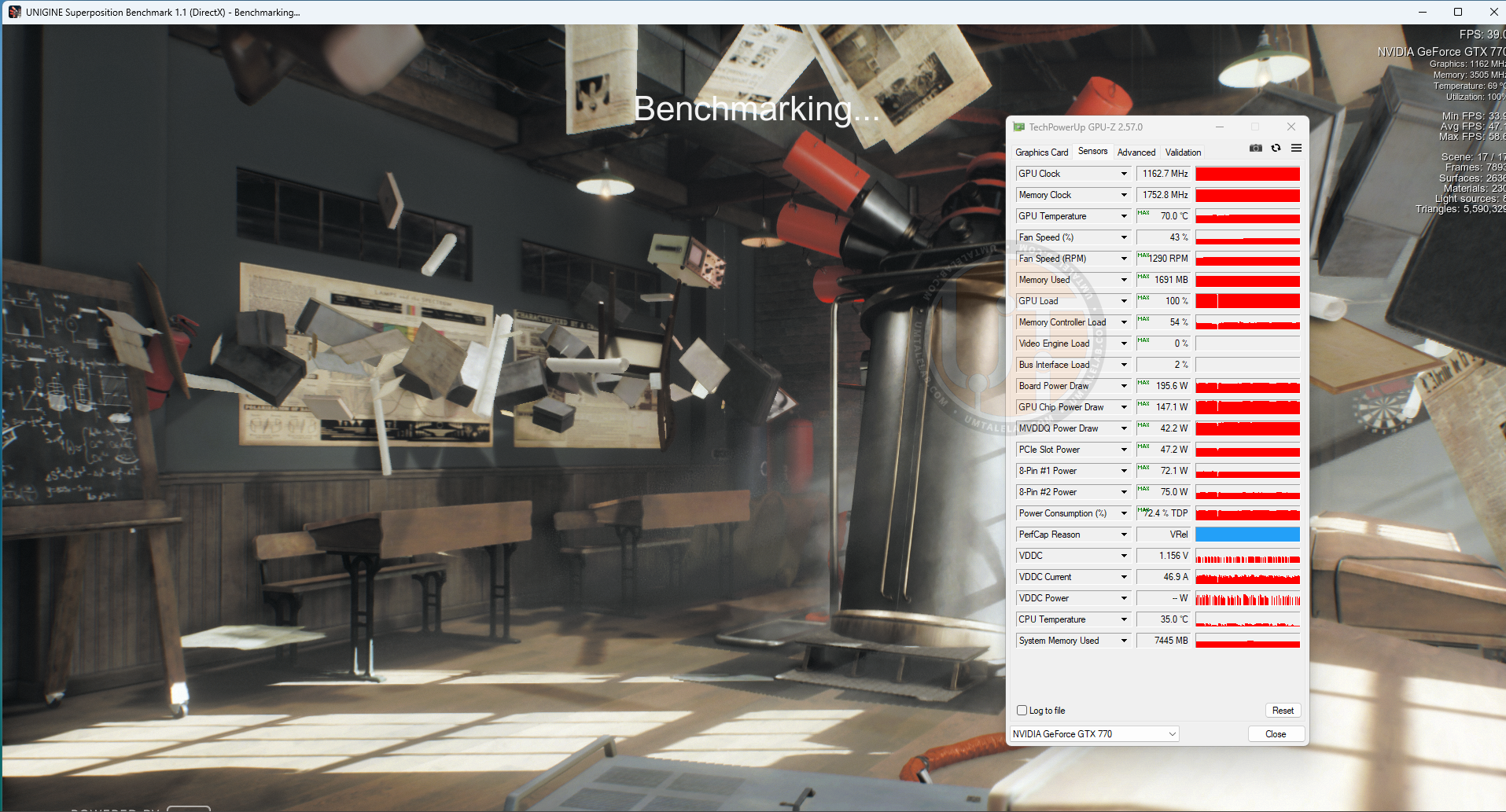Open the 8-Pin #2 Power dropdown
This screenshot has height=812, width=1506.
1124,492
